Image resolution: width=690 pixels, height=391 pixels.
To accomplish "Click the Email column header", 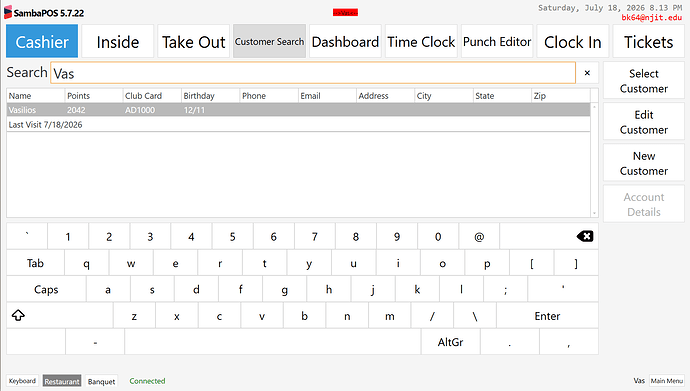I will [327, 95].
